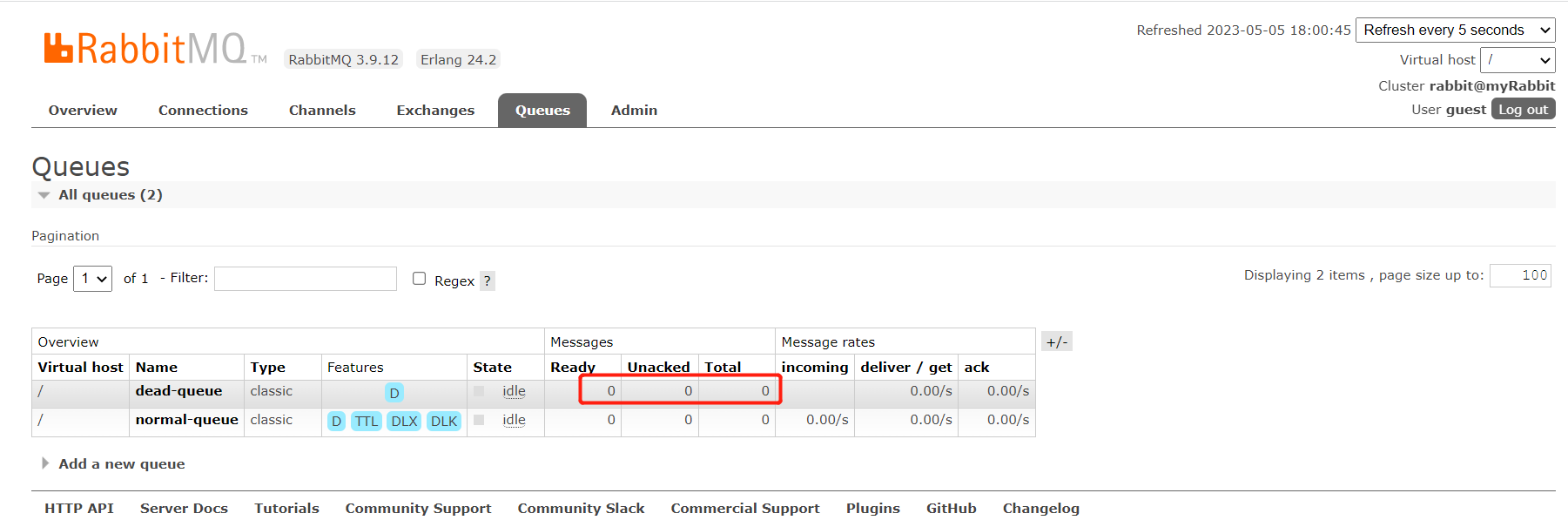Click the Regex help question mark
Viewport: 1568px width, 527px height.
click(x=488, y=281)
